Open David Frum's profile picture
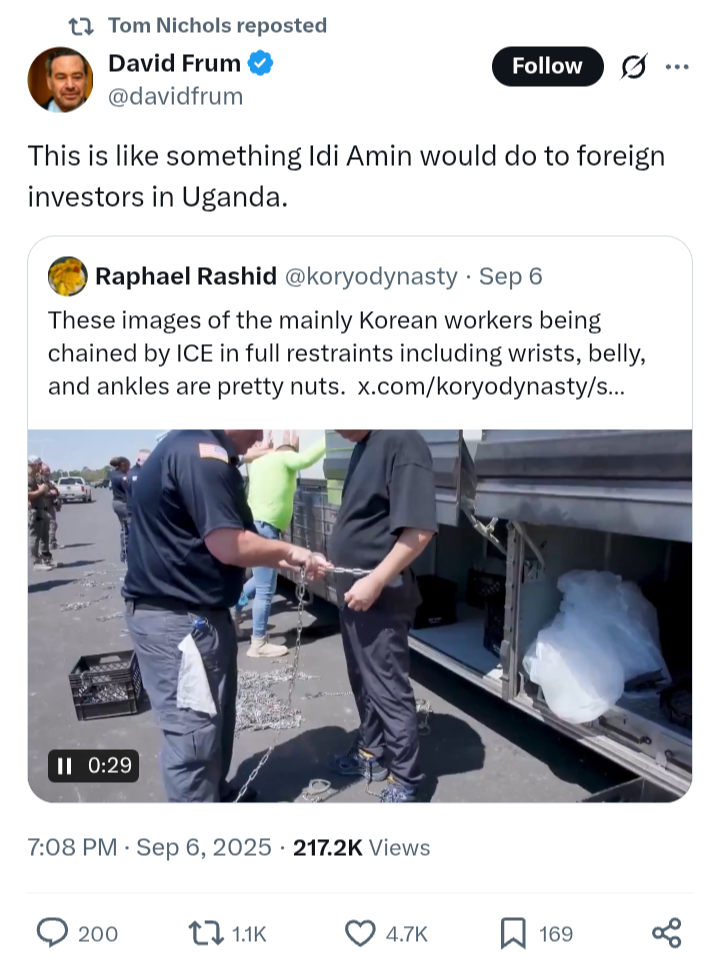The width and height of the screenshot is (720, 970). (x=60, y=79)
